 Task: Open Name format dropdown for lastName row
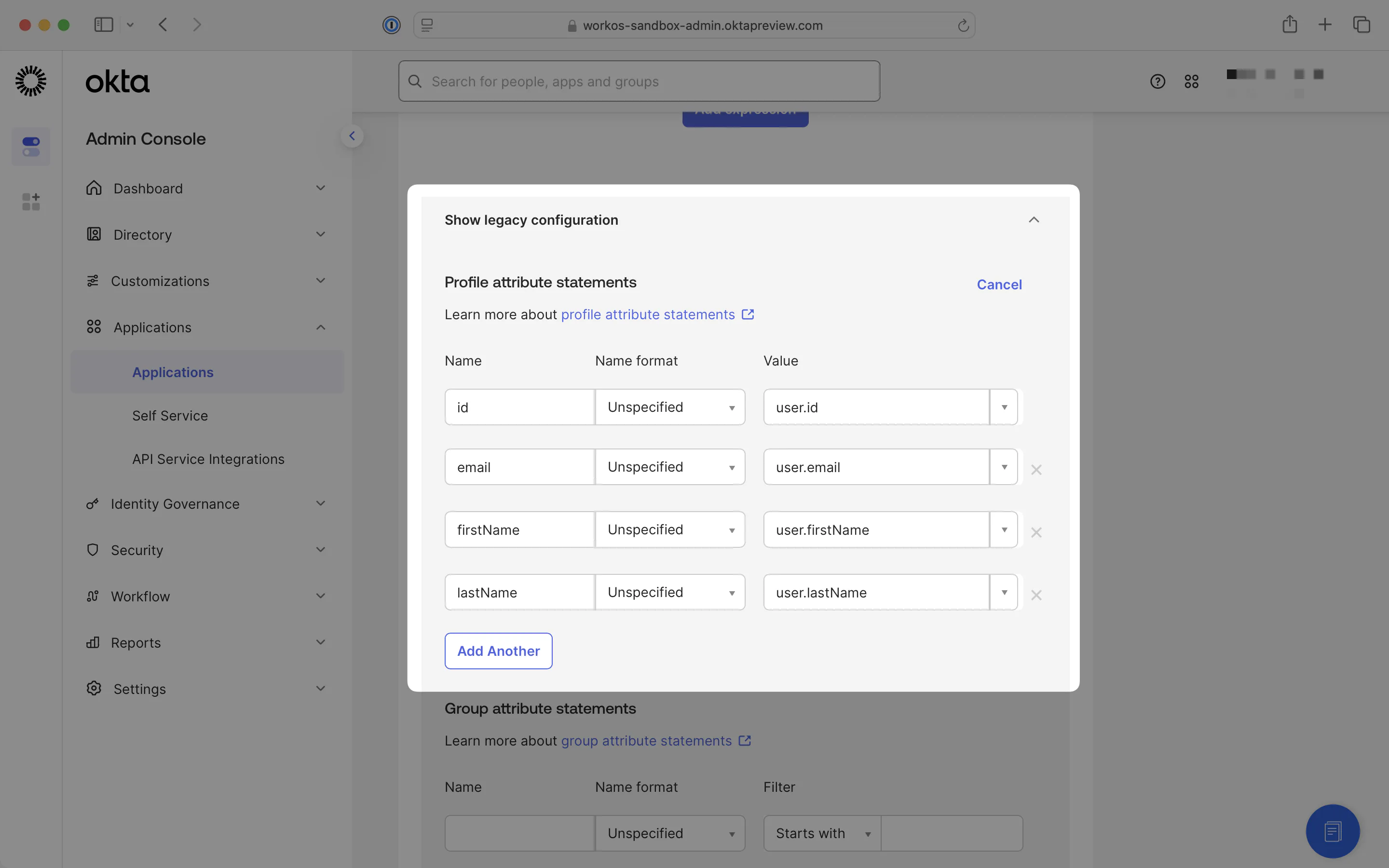670,592
